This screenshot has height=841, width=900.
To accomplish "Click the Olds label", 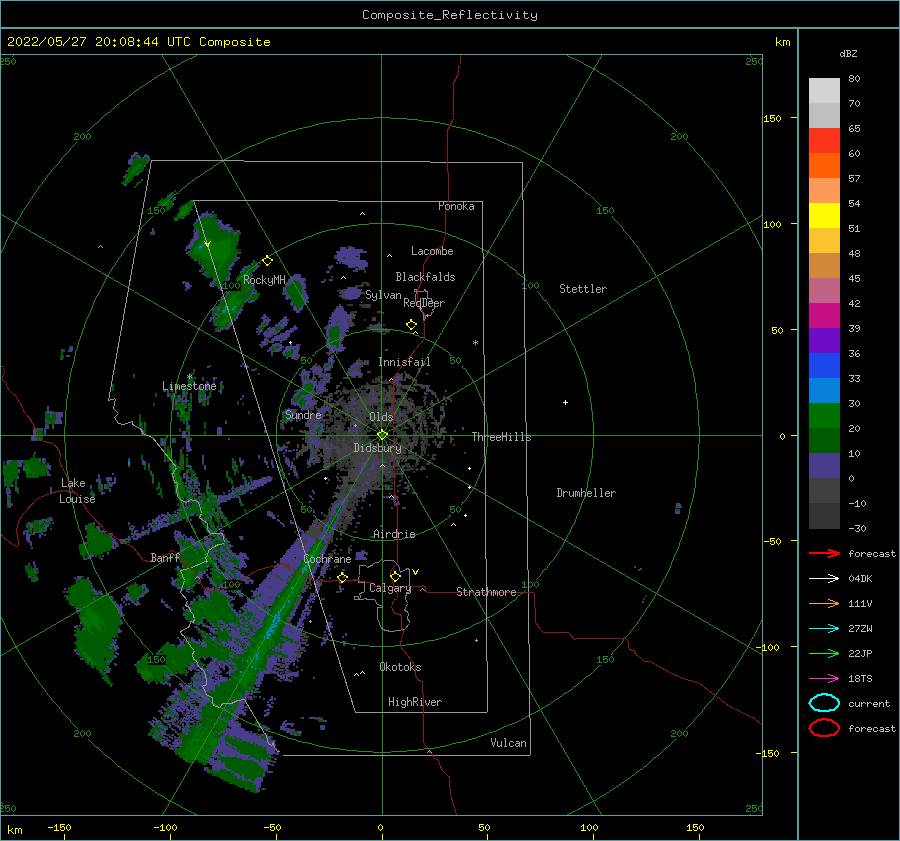I will [x=381, y=417].
